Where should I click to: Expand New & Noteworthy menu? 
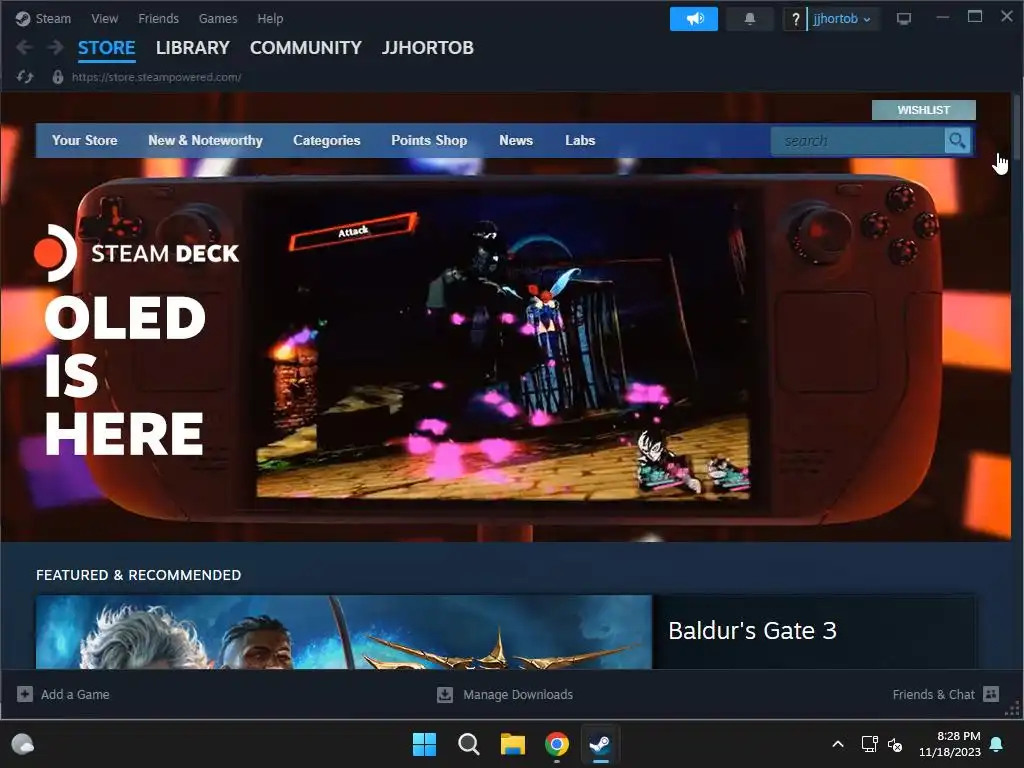(205, 140)
